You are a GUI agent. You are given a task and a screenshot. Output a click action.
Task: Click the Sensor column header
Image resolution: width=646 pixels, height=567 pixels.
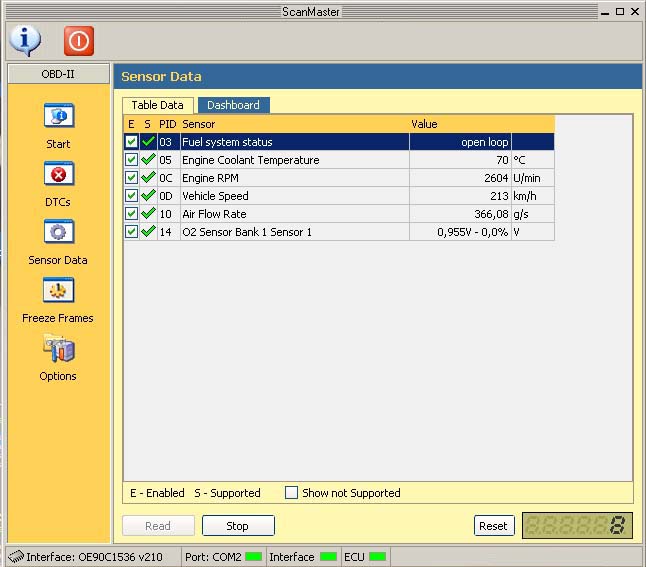(199, 124)
